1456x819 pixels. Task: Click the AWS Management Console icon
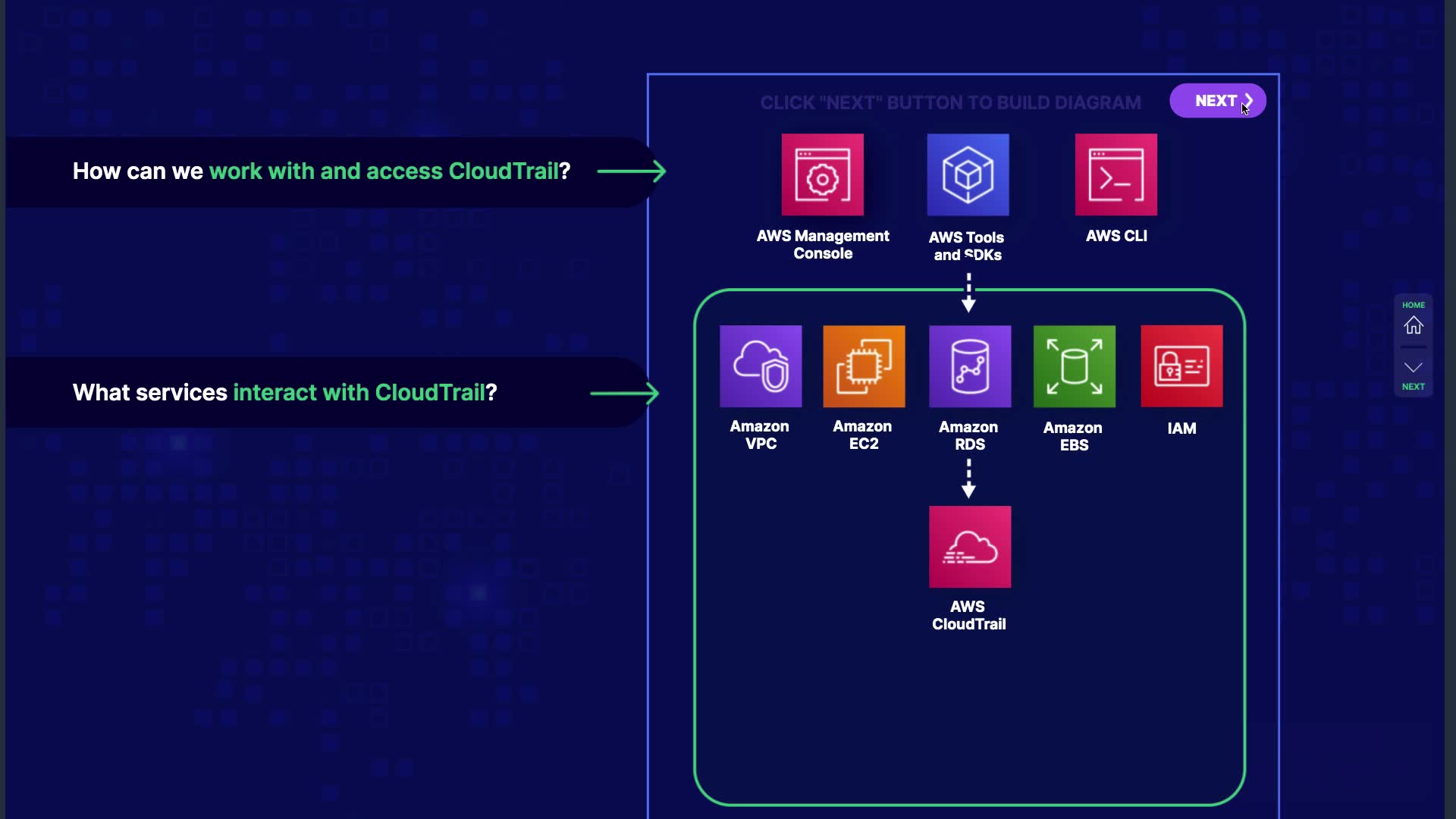coord(822,175)
